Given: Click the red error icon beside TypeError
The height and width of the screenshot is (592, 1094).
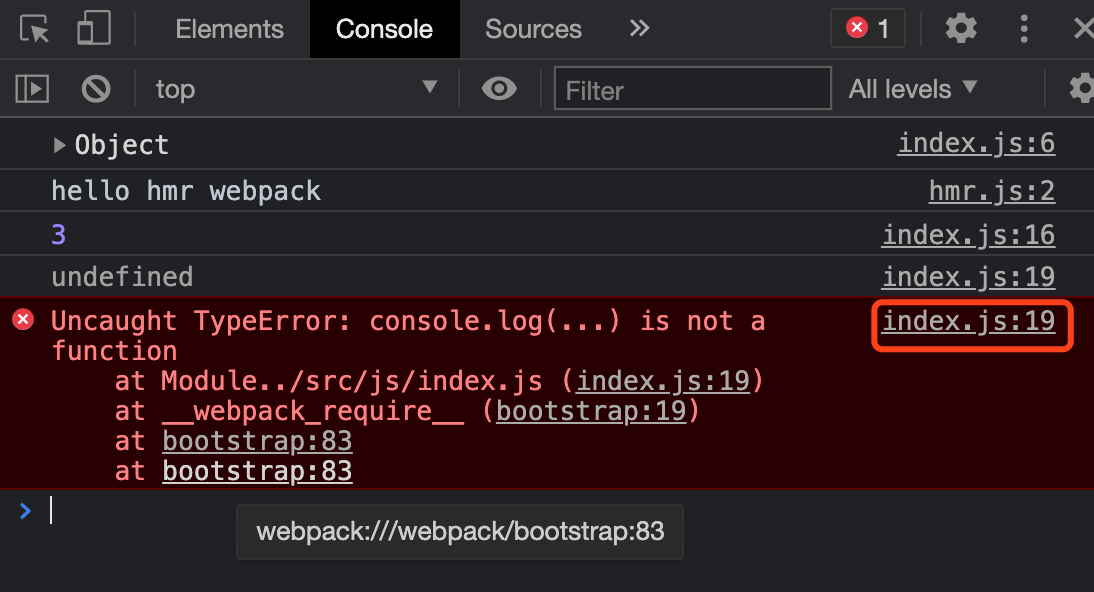Looking at the screenshot, I should tap(23, 320).
